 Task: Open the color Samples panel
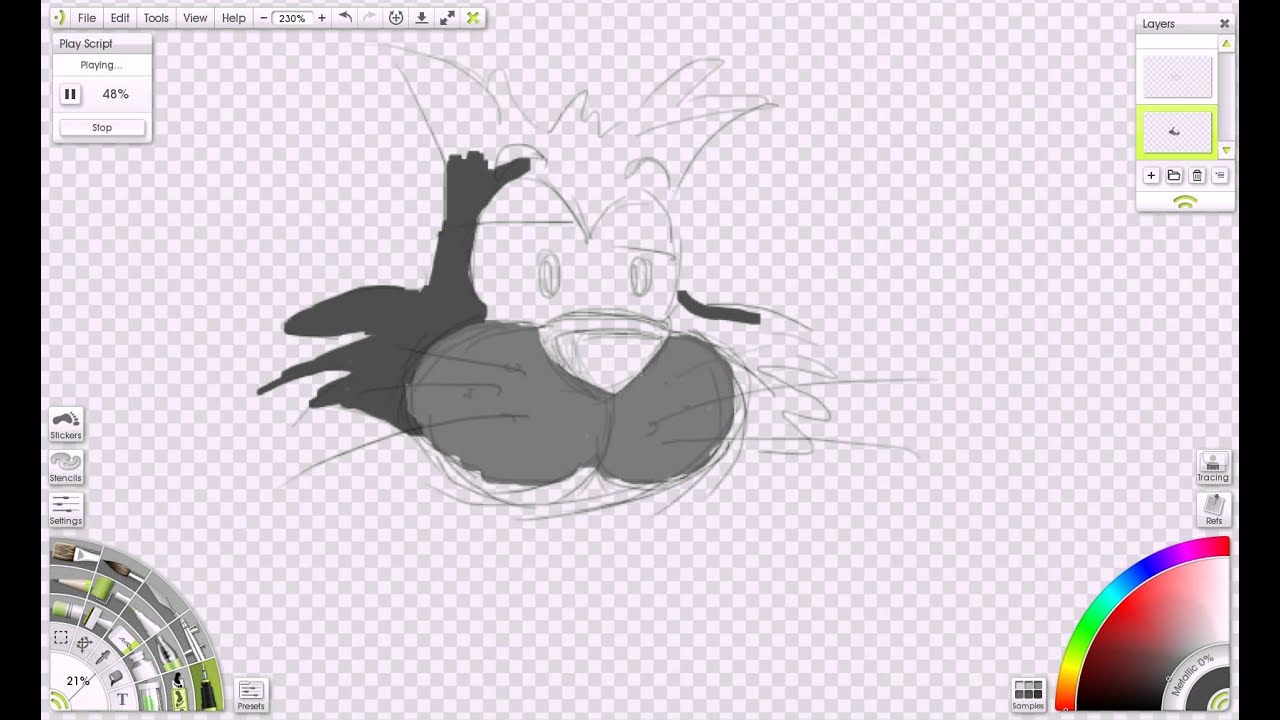1028,695
